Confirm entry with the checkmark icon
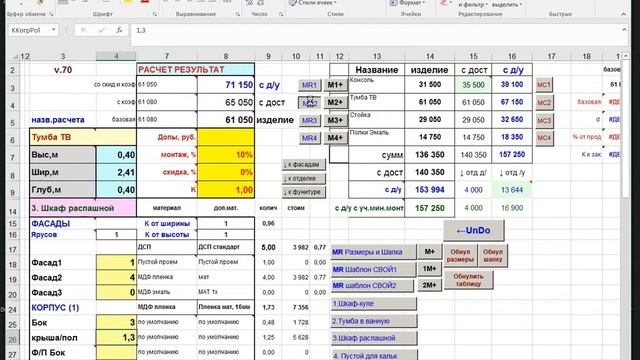640x360 pixels. 101,30
